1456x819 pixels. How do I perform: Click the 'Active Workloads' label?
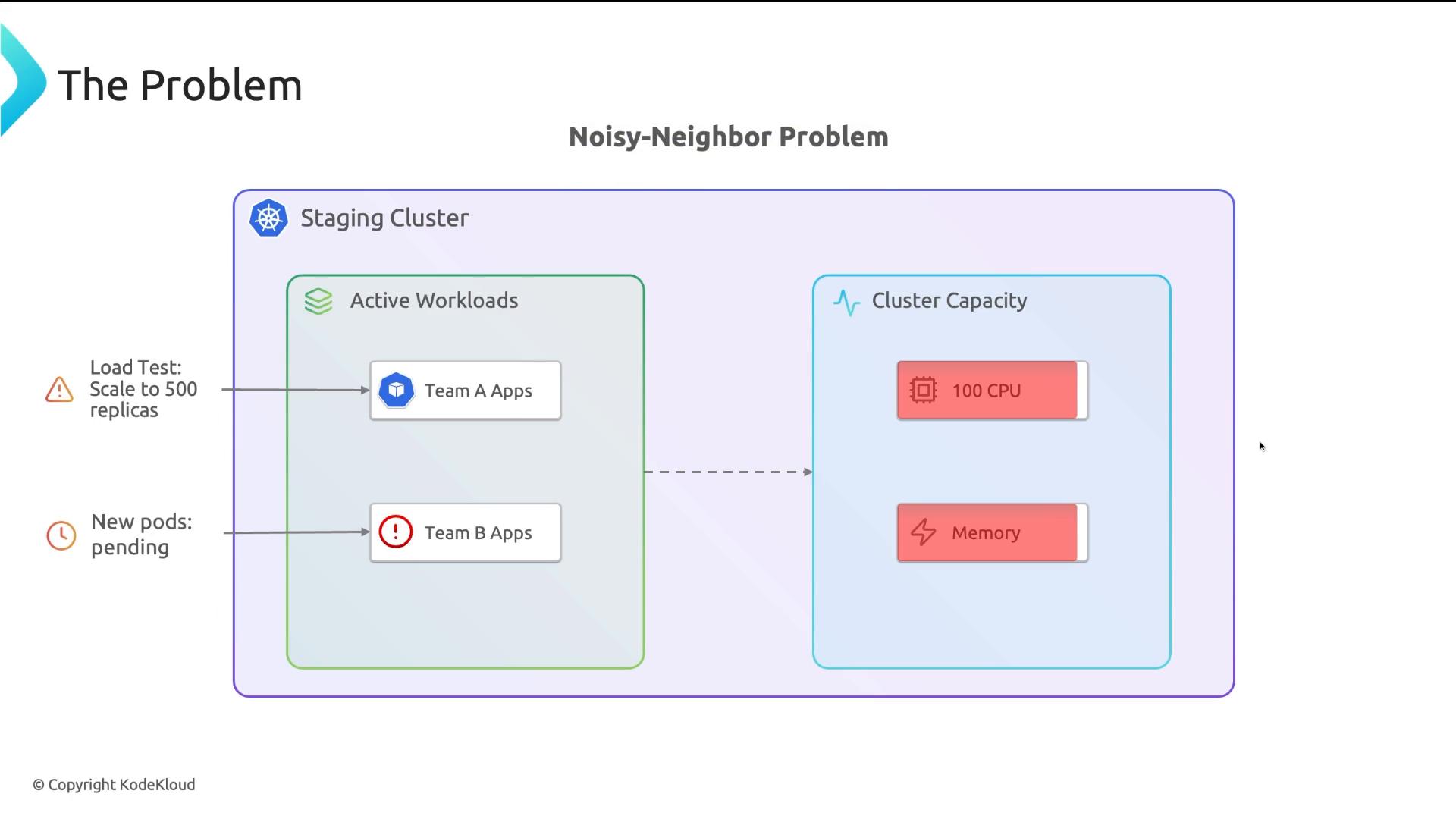pos(434,300)
